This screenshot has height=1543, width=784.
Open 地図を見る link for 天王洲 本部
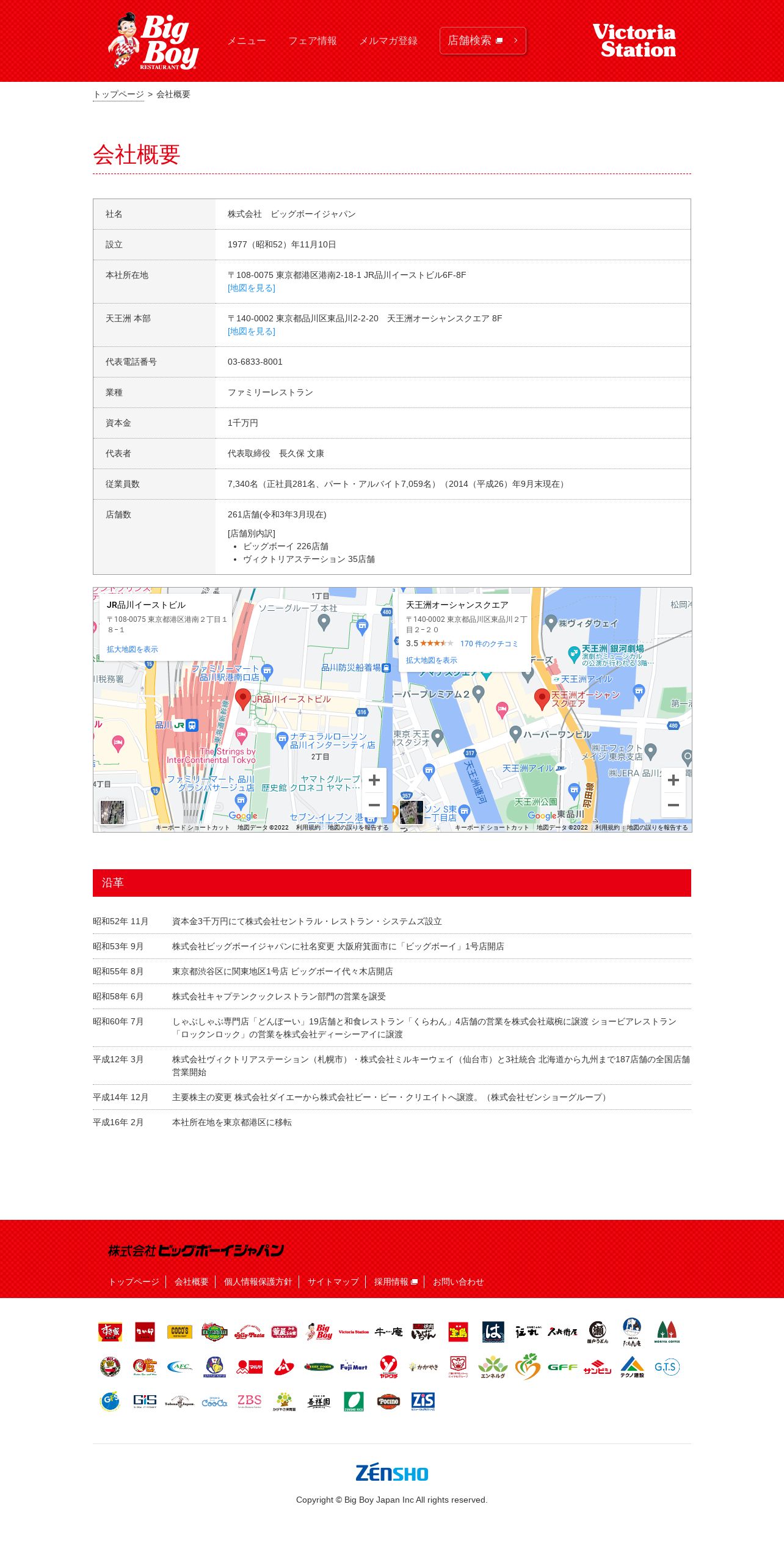(x=252, y=332)
